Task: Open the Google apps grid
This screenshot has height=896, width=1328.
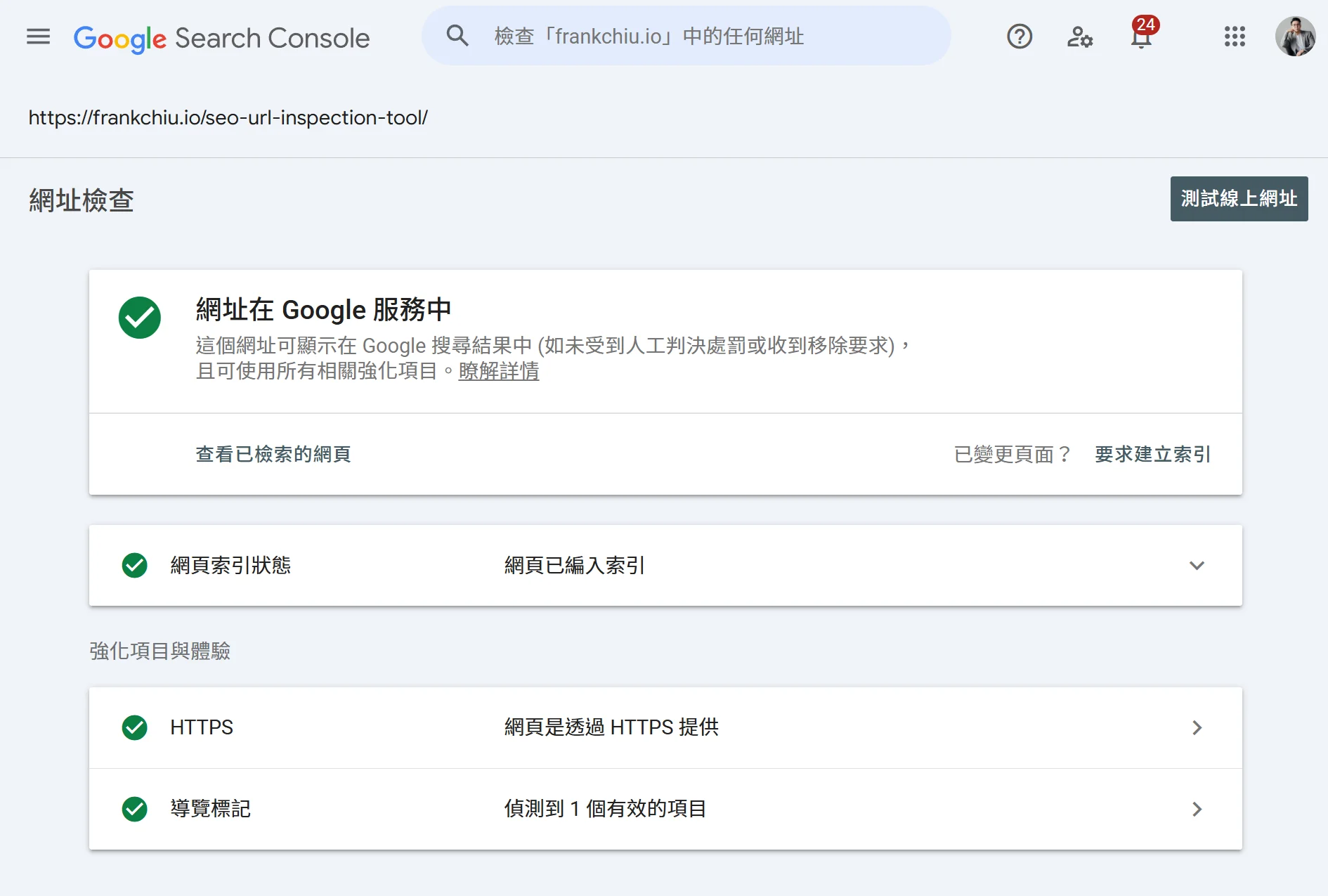Action: (x=1235, y=37)
